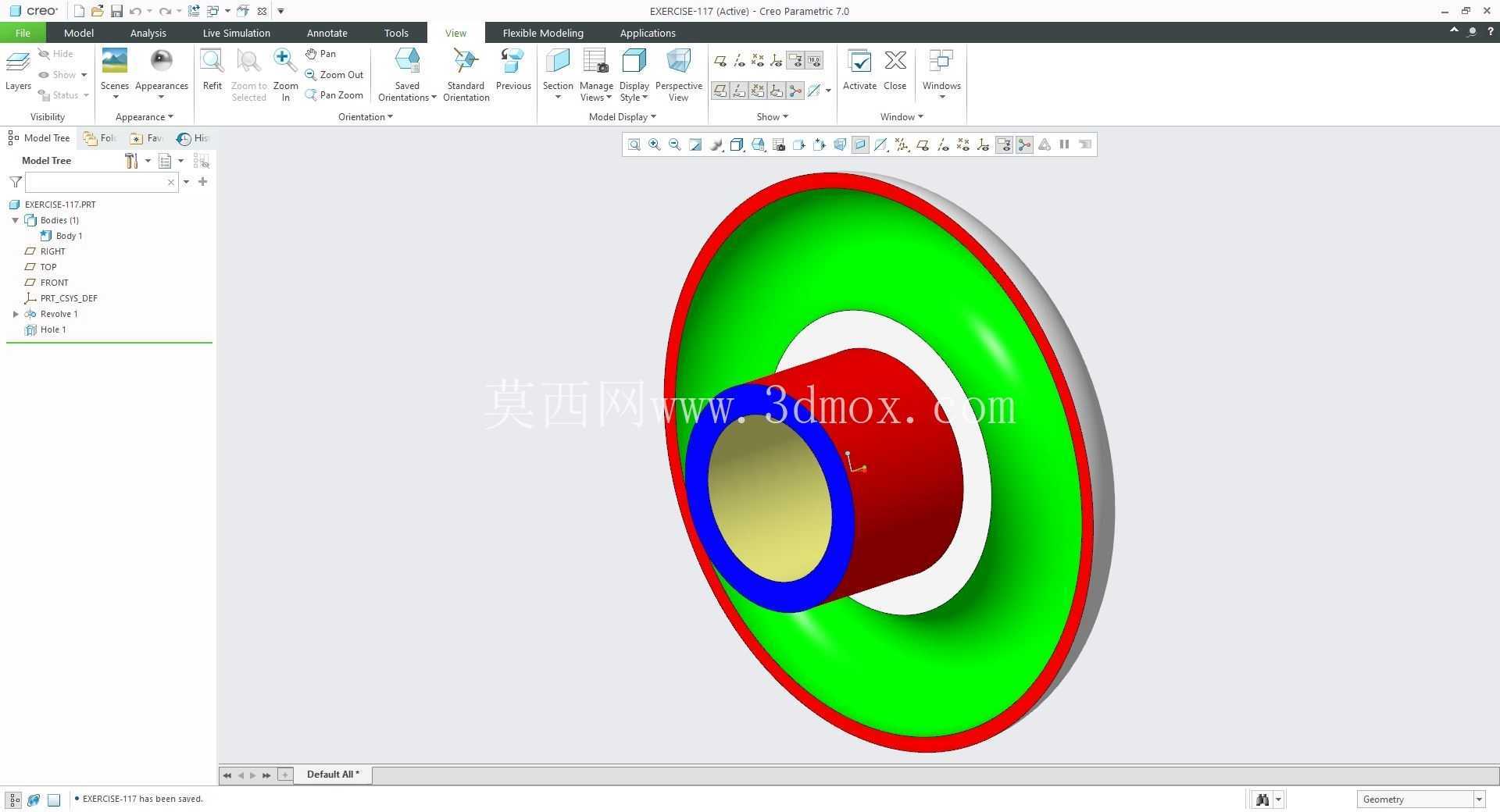This screenshot has height=812, width=1500.
Task: Open the Layers tool in the ribbon
Action: pos(18,70)
